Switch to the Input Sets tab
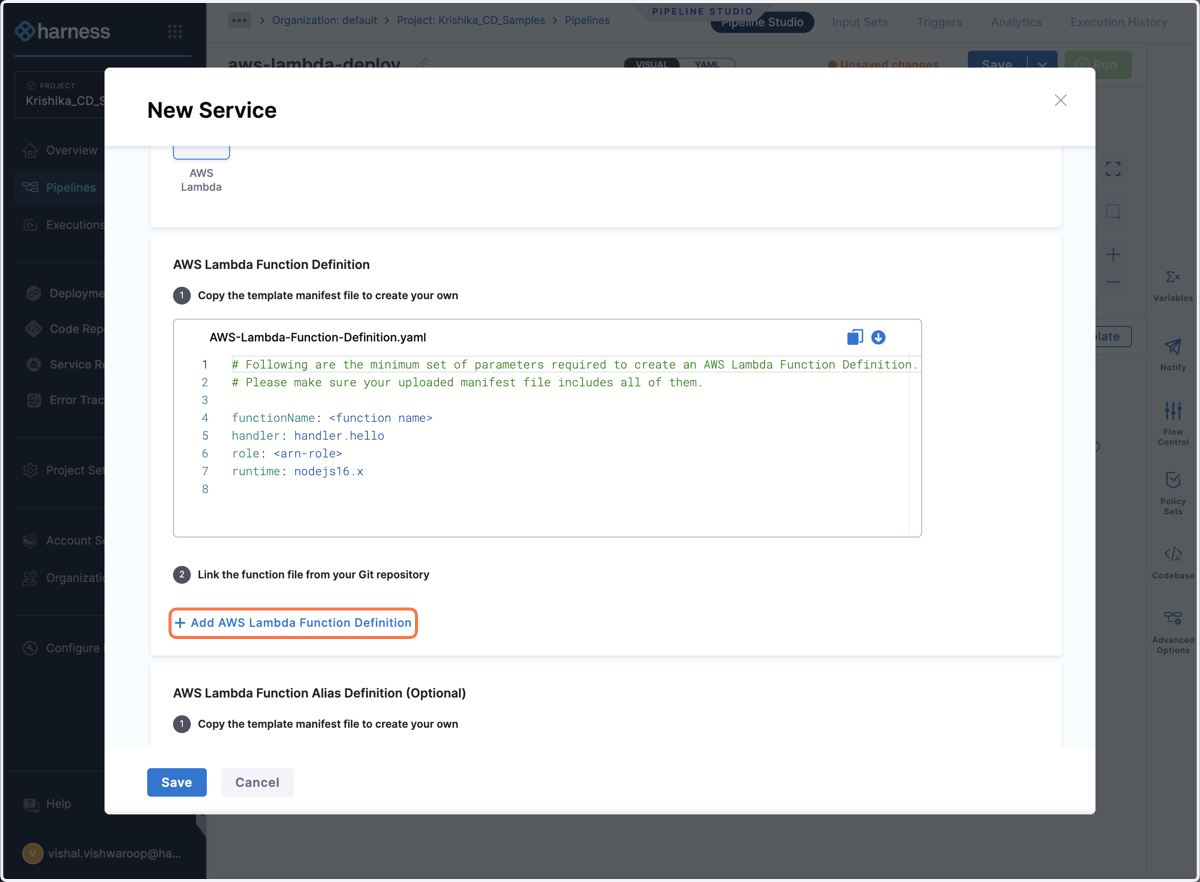 coord(860,22)
